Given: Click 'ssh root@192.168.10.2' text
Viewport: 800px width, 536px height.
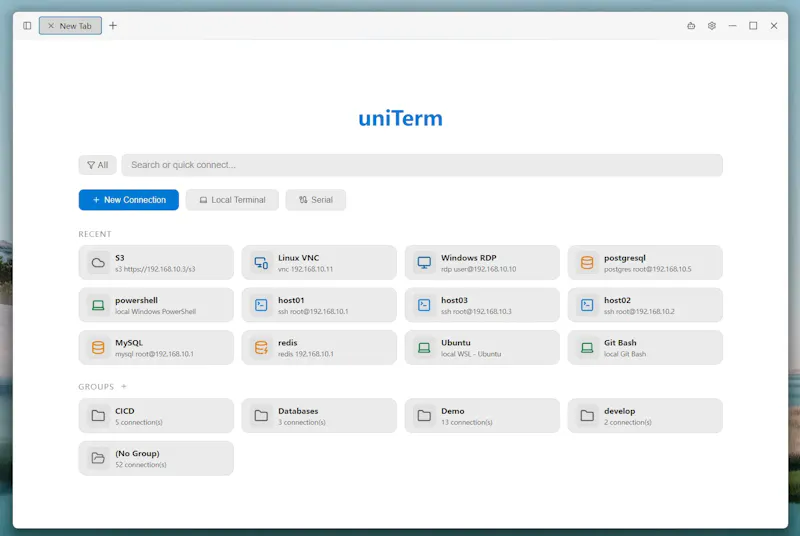Looking at the screenshot, I should click(639, 312).
